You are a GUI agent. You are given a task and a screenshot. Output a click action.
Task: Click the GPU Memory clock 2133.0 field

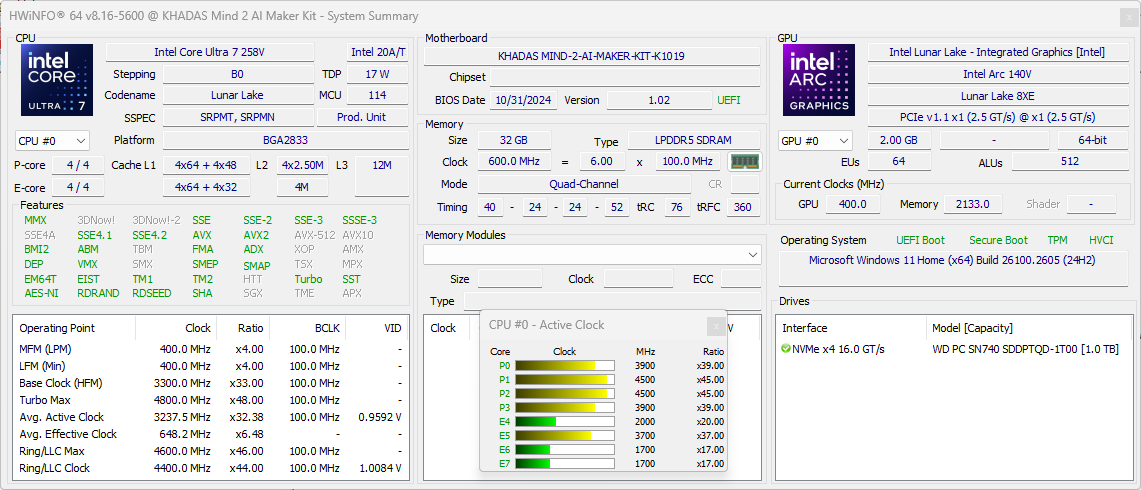pyautogui.click(x=973, y=204)
